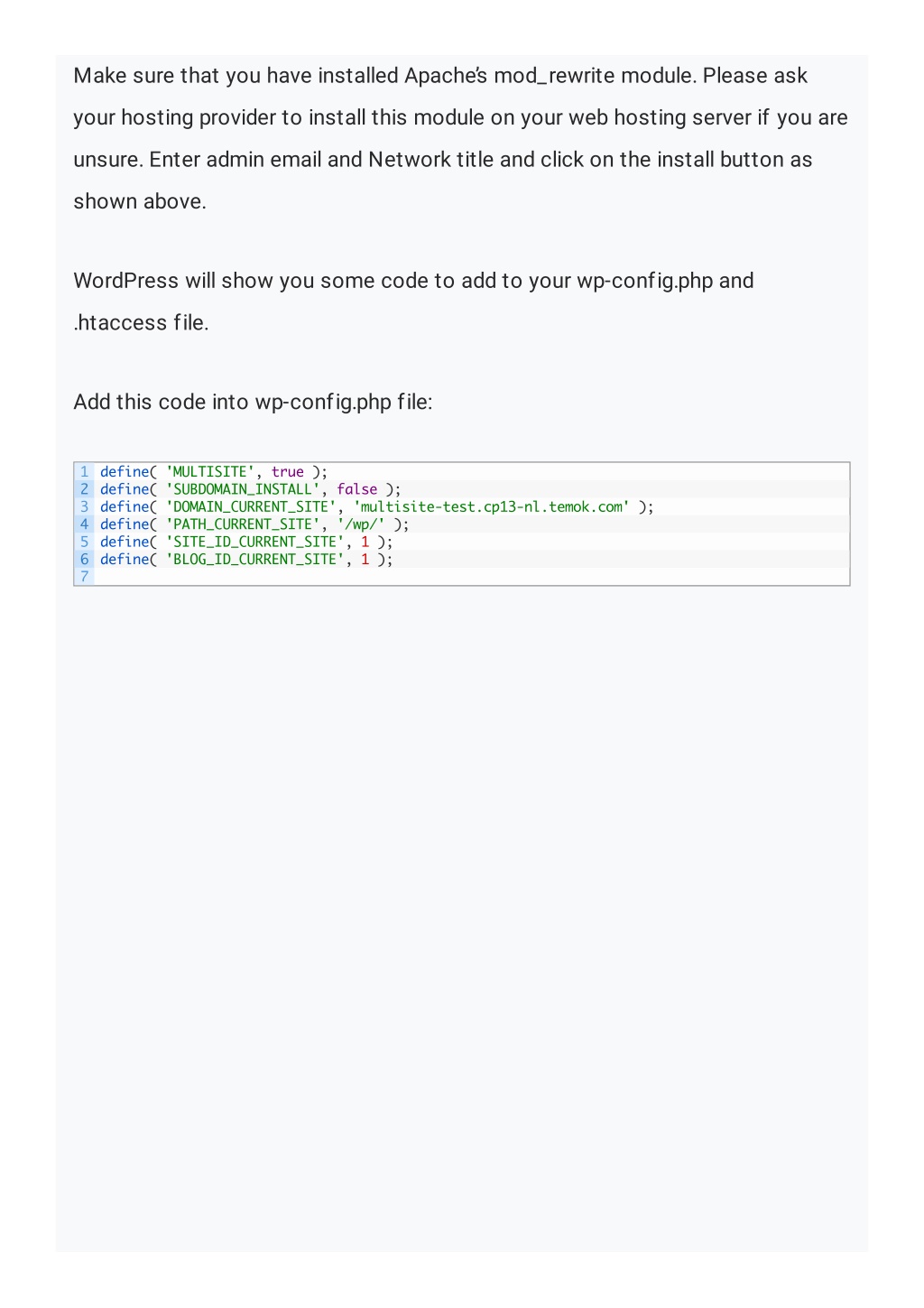Click the 'DOMAIN_CURRENT_SITE' constant
The image size is (924, 1308).
coord(251,507)
